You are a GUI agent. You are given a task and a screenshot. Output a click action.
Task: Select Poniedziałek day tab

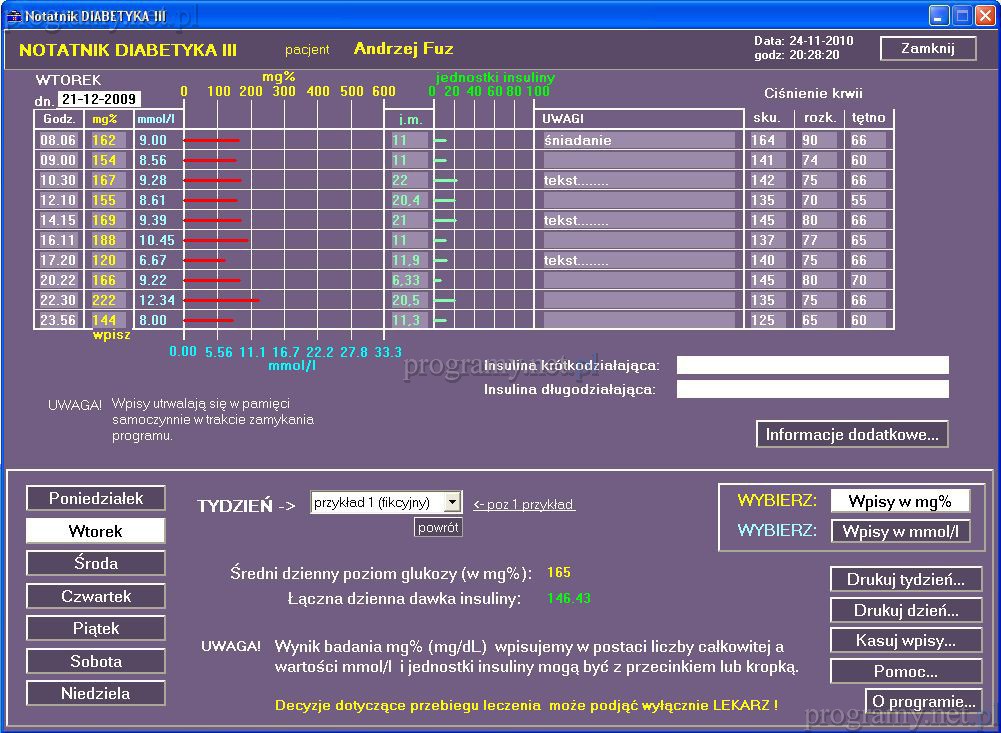pyautogui.click(x=96, y=498)
